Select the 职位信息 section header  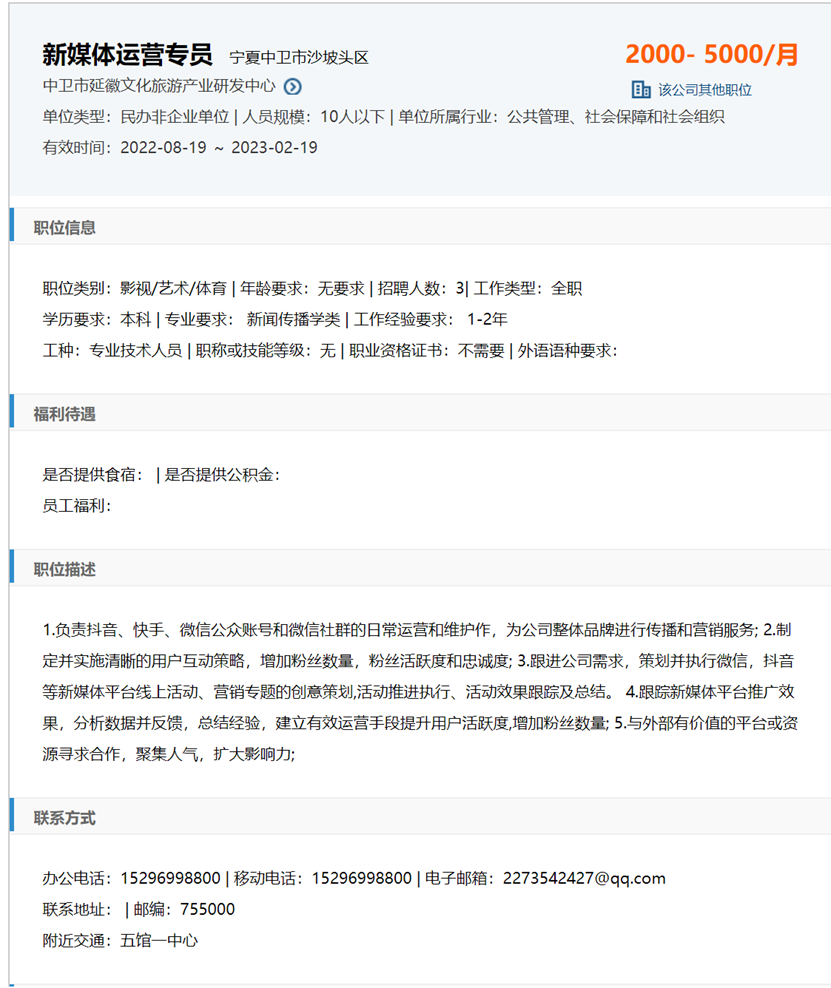(x=65, y=227)
